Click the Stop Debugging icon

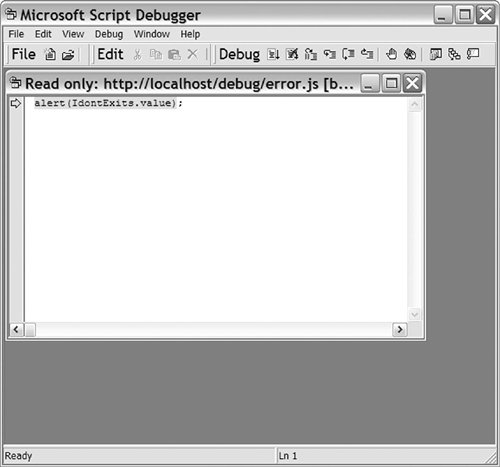point(292,54)
